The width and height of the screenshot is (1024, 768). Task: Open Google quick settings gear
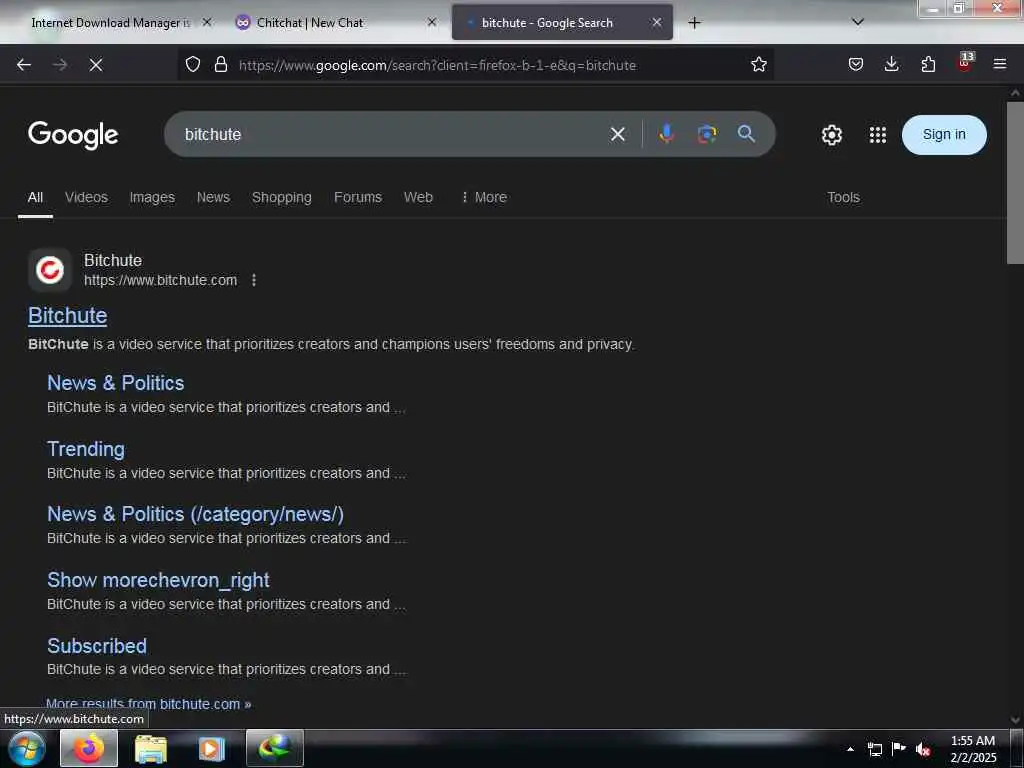(831, 135)
